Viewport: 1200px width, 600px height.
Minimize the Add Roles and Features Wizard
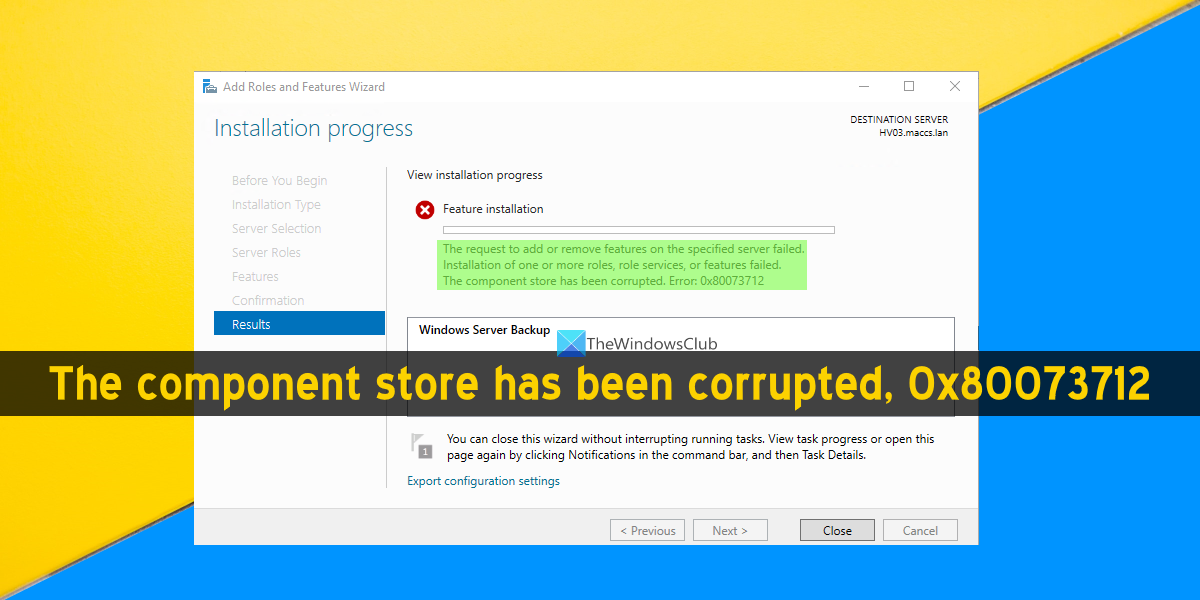tap(864, 87)
